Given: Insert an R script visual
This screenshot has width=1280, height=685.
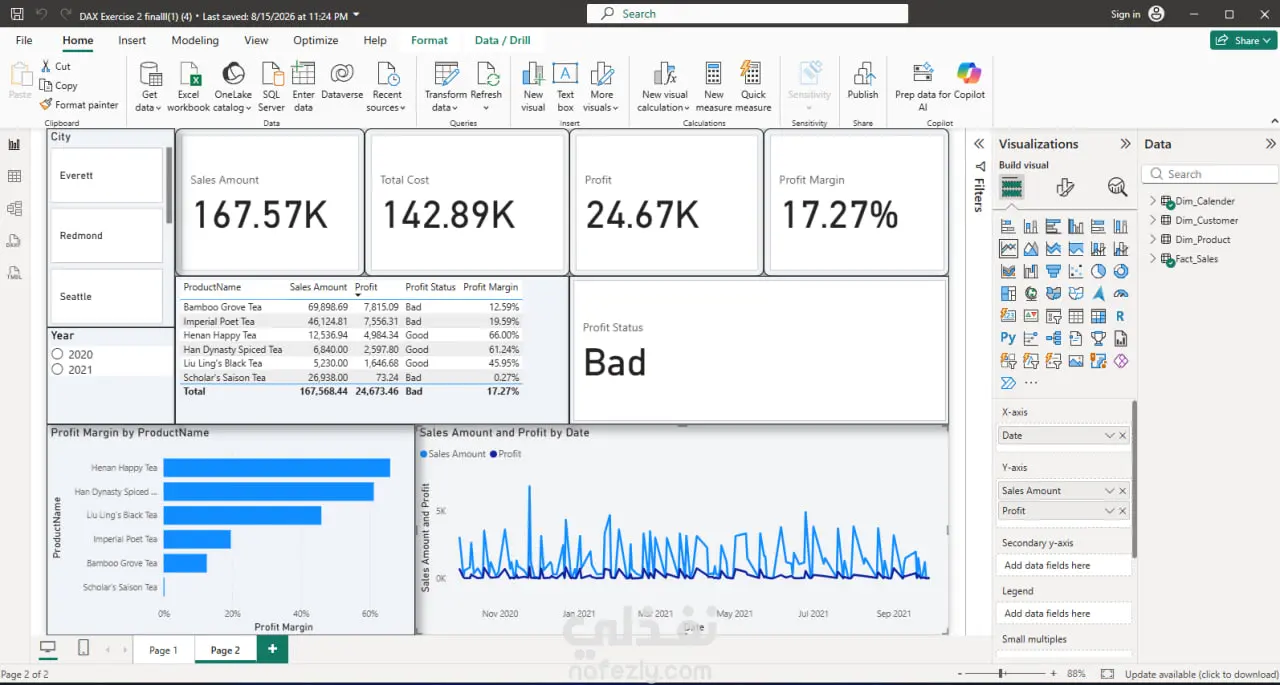Looking at the screenshot, I should tap(1120, 316).
